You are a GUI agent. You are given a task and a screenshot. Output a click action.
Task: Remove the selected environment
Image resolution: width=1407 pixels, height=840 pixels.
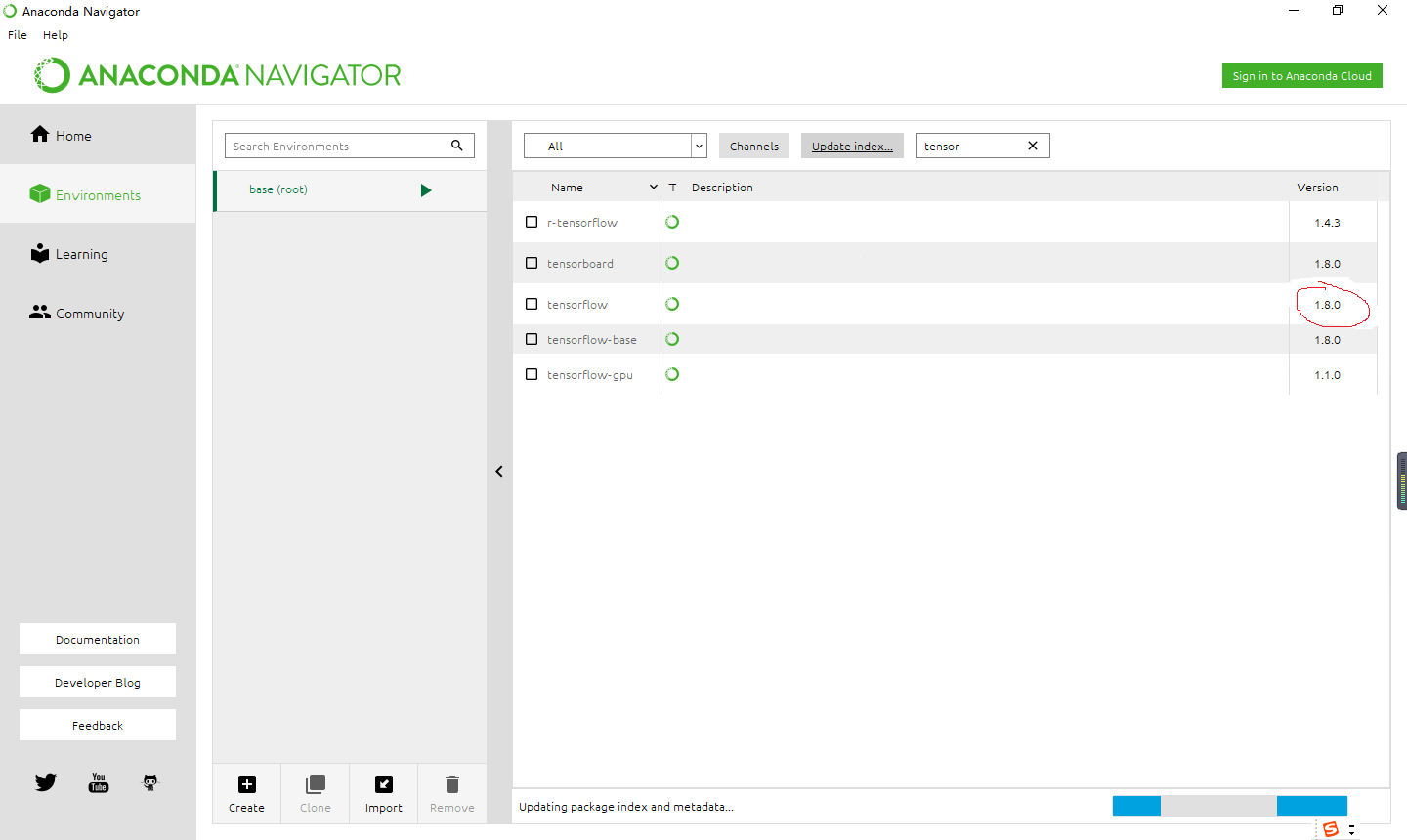point(452,793)
